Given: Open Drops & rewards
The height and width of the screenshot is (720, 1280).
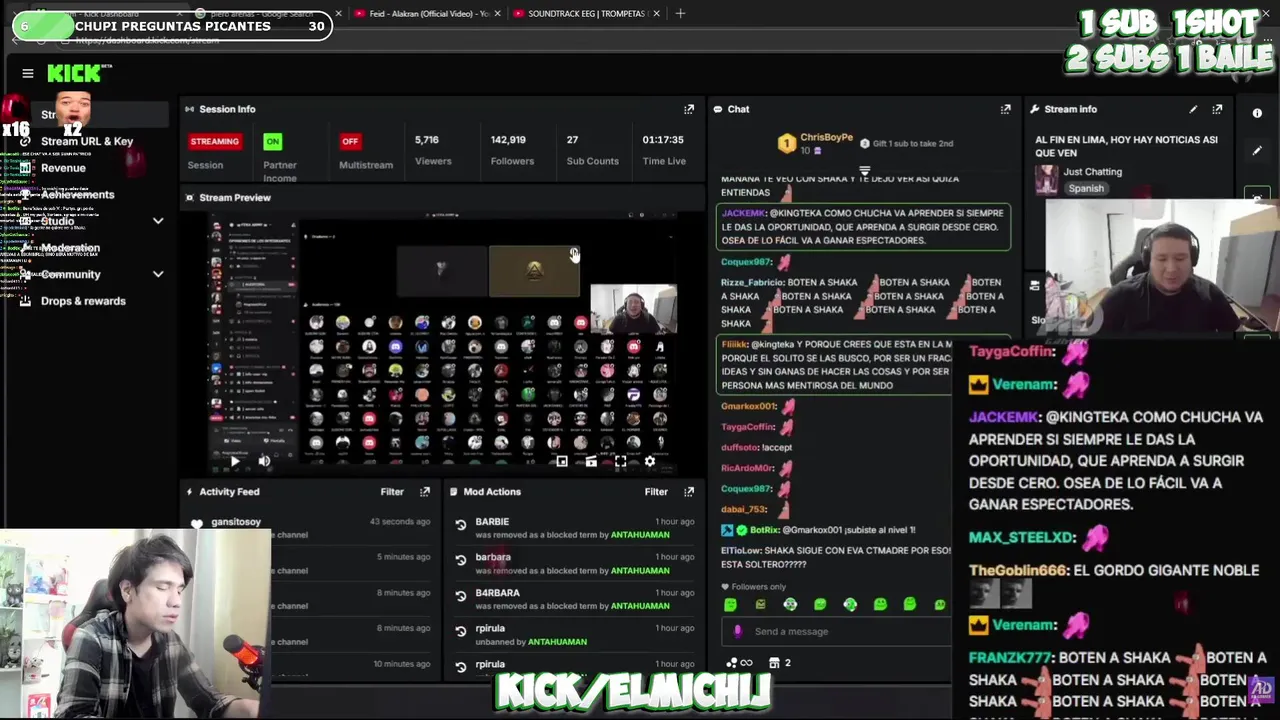Looking at the screenshot, I should (x=83, y=301).
